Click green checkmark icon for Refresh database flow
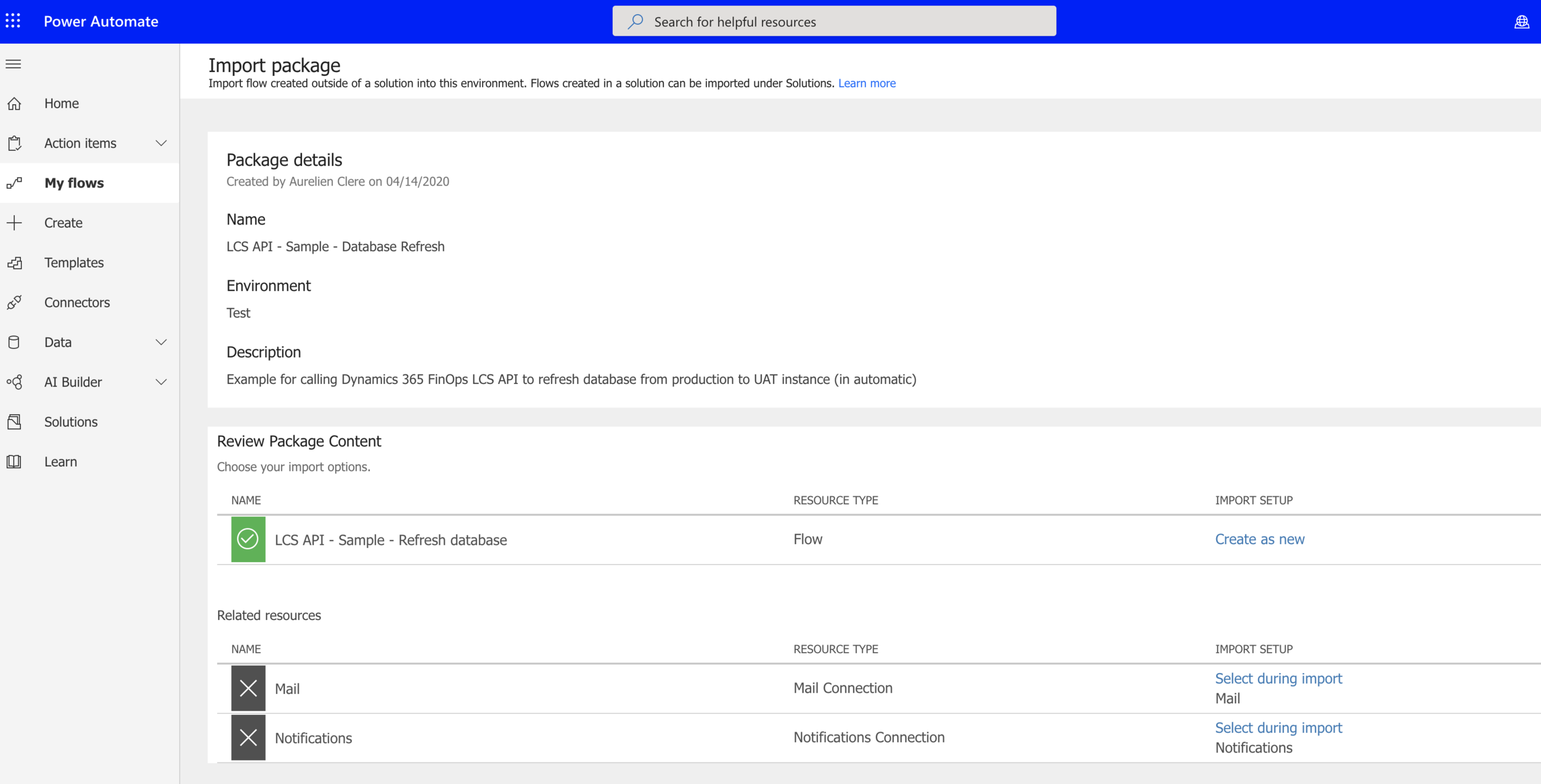Screen dimensions: 1541x784 pyautogui.click(x=248, y=539)
